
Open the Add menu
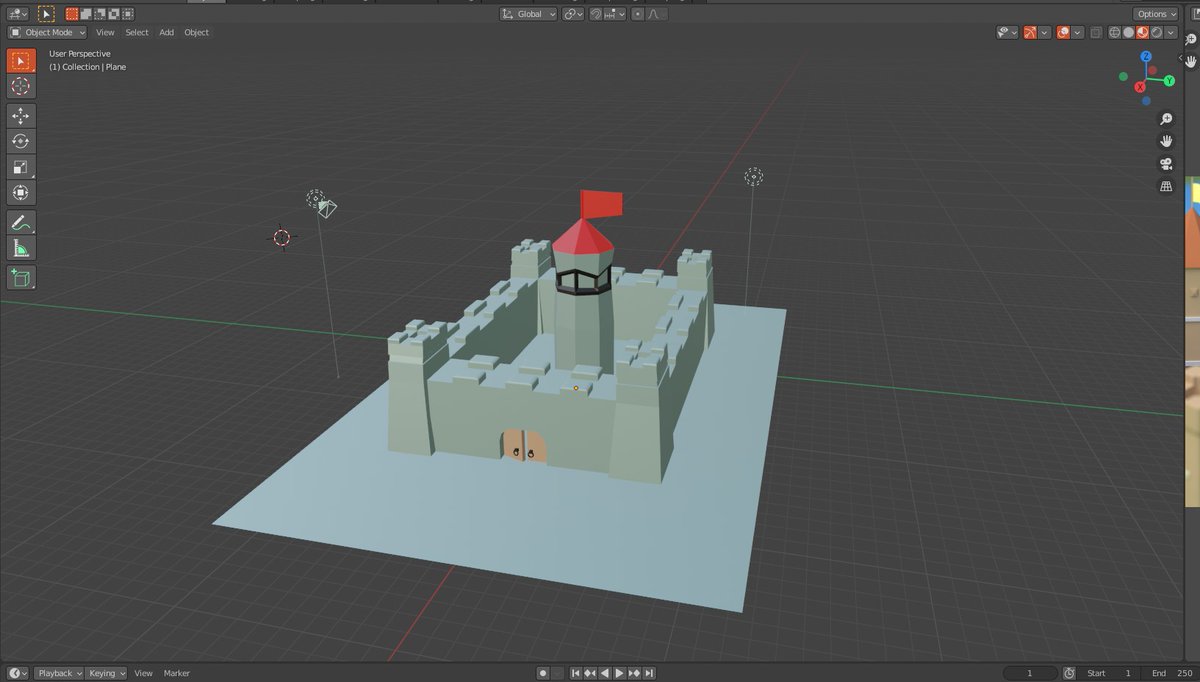166,32
